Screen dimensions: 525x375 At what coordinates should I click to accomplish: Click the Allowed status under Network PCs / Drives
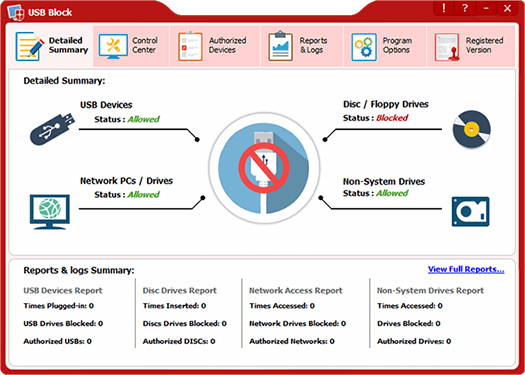143,195
